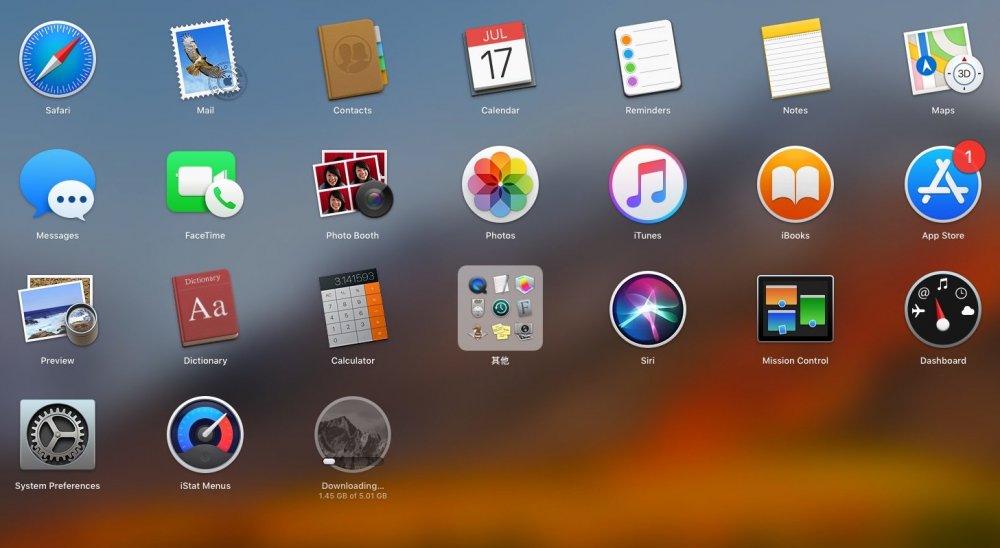Click the "1.45 GB of 5.01 GB" text
The image size is (1000, 548).
coord(353,496)
